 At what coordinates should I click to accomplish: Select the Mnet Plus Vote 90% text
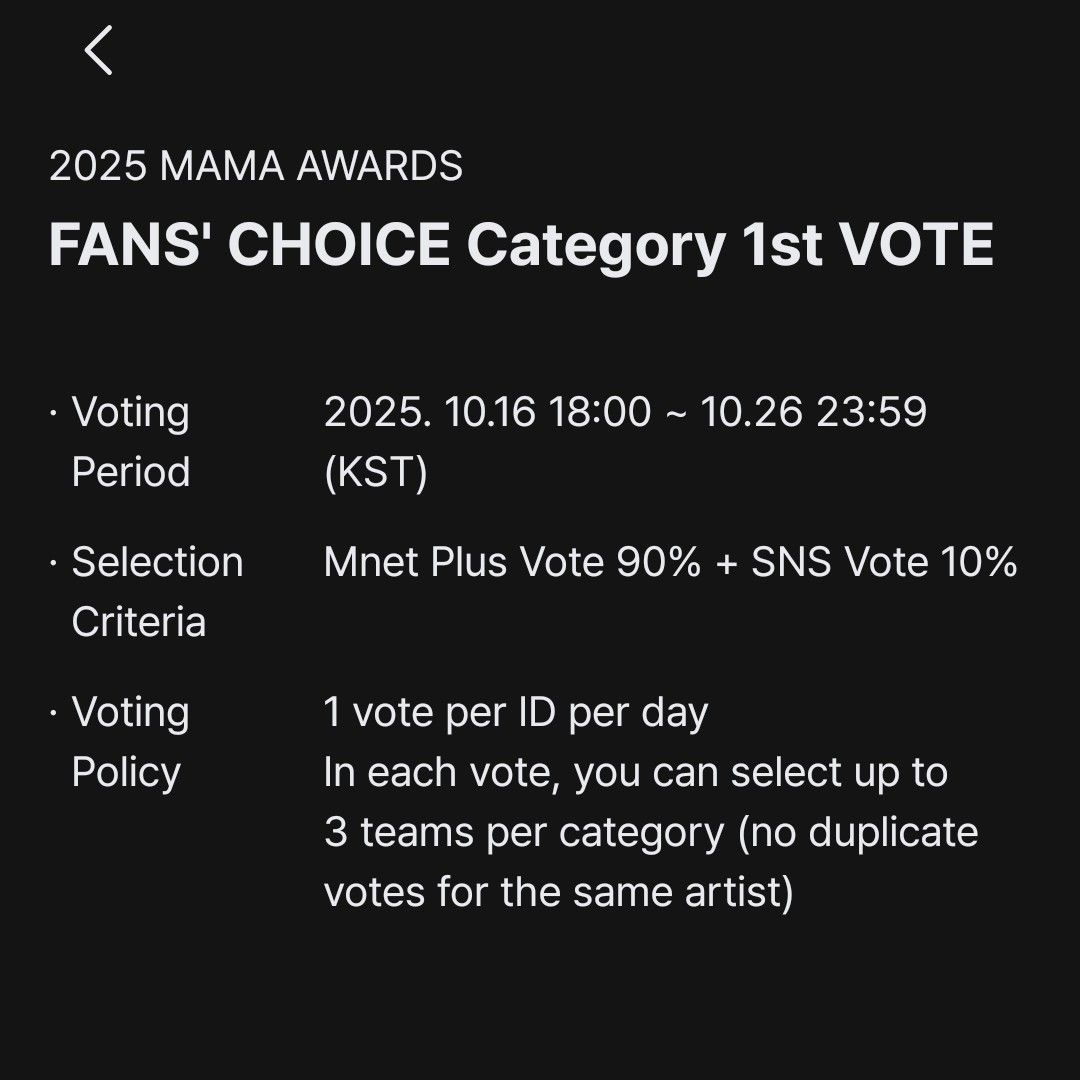click(512, 562)
